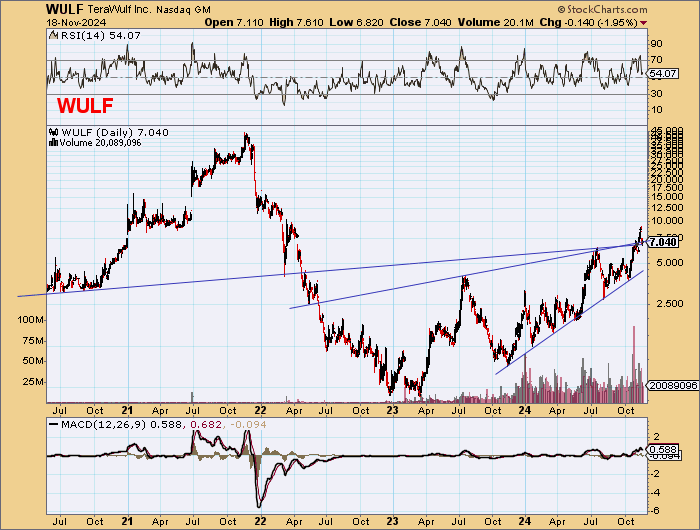Click the 0.588 MACD value tag

[x=662, y=449]
